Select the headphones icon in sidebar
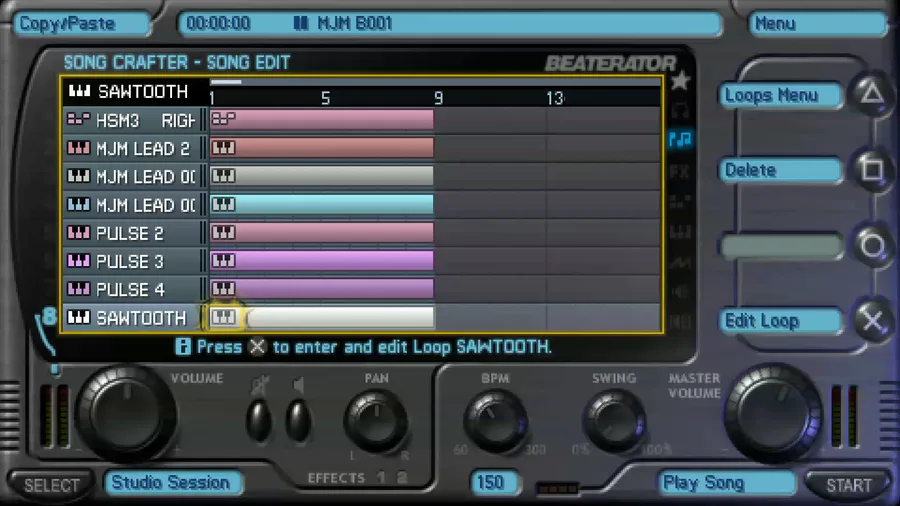 tap(680, 110)
